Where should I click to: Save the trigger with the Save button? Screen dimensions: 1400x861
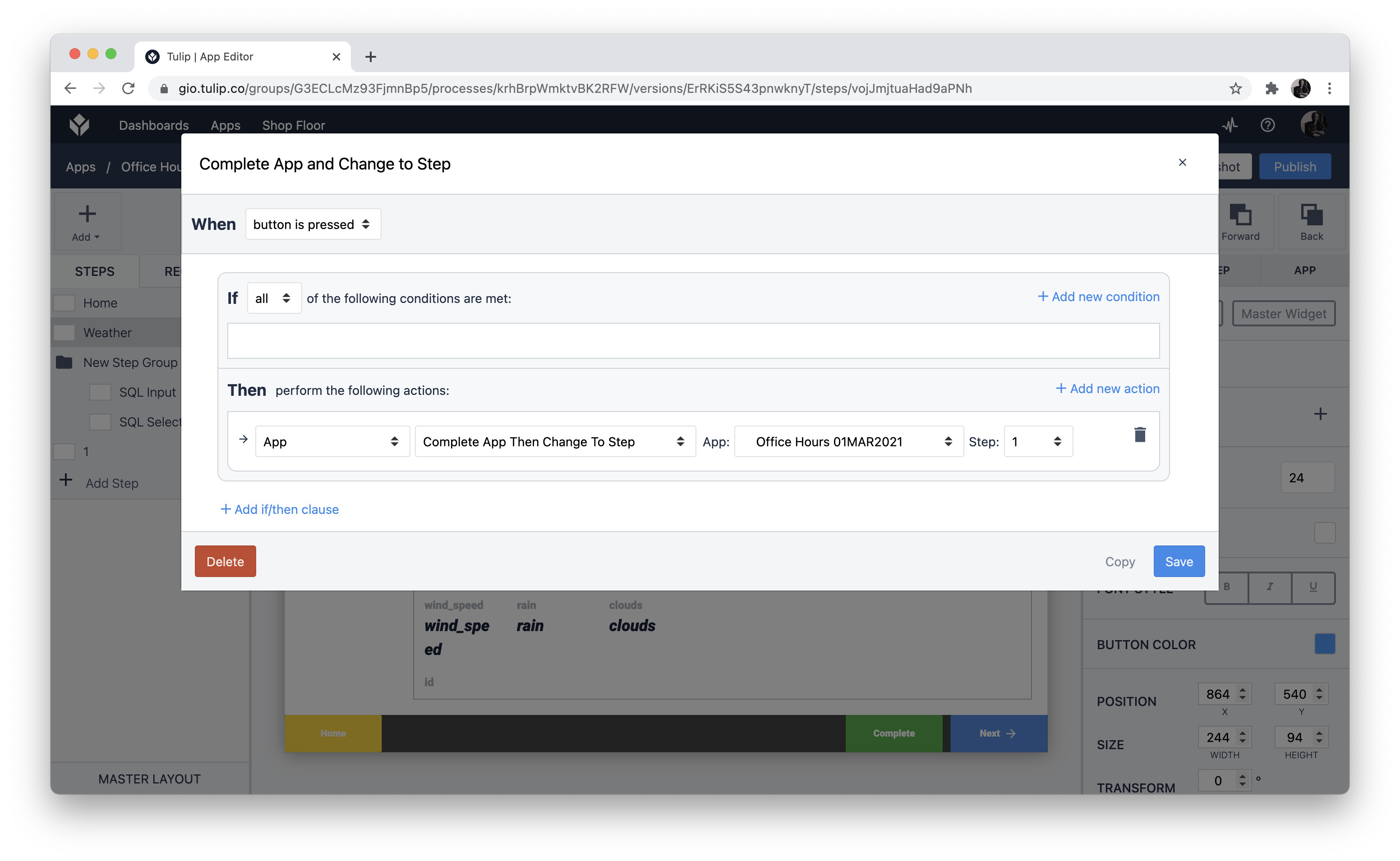[1179, 561]
